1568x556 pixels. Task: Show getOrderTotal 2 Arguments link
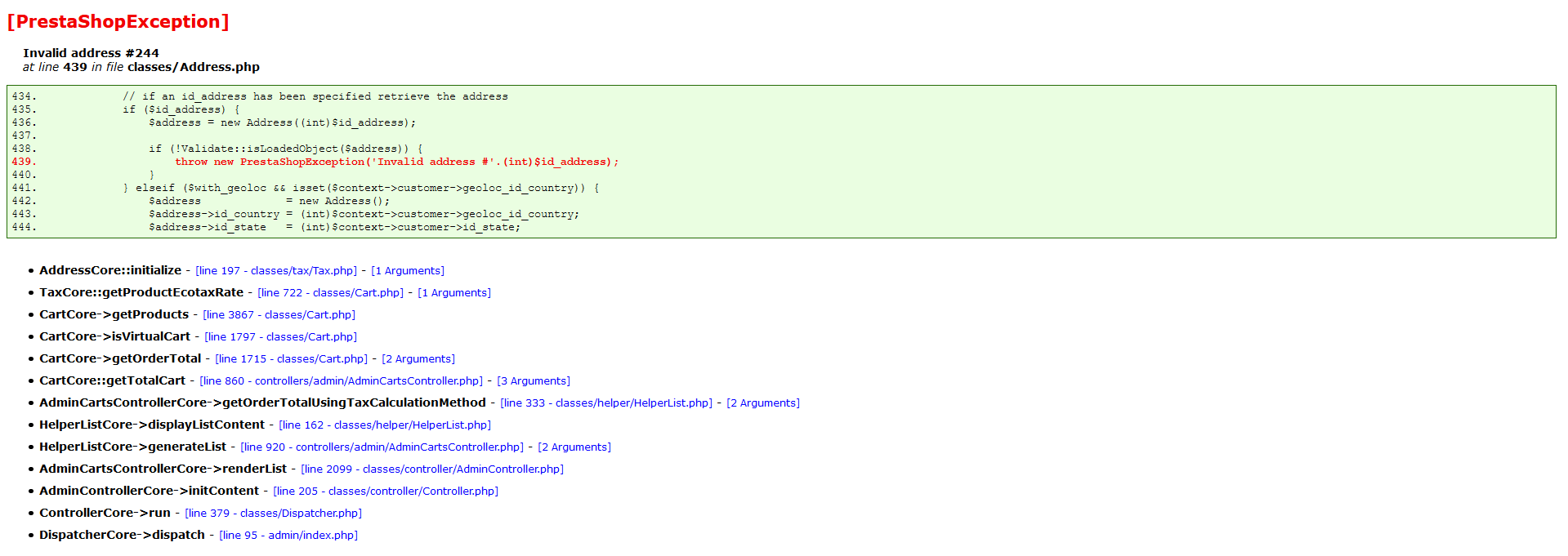coord(418,359)
